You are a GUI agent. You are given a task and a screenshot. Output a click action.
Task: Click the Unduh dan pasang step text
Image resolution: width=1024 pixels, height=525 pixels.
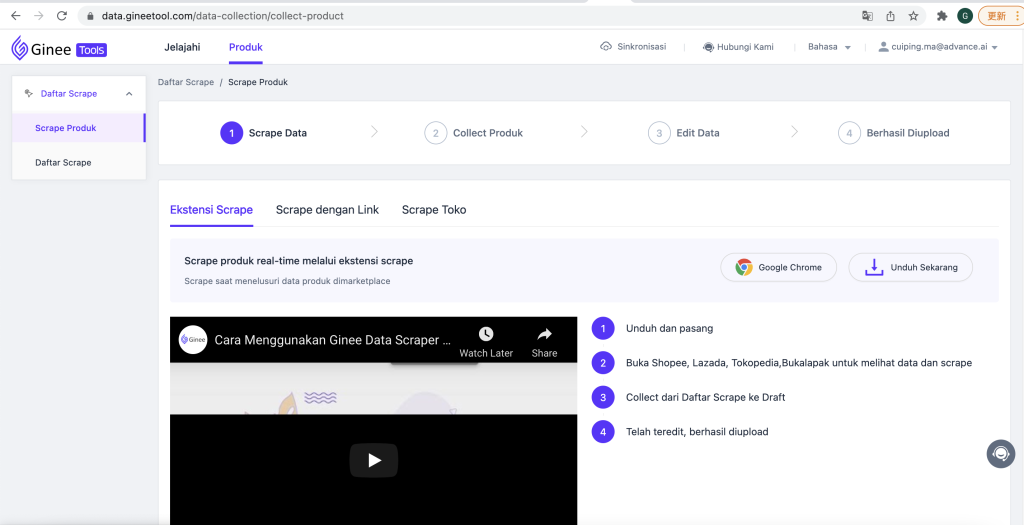(669, 328)
